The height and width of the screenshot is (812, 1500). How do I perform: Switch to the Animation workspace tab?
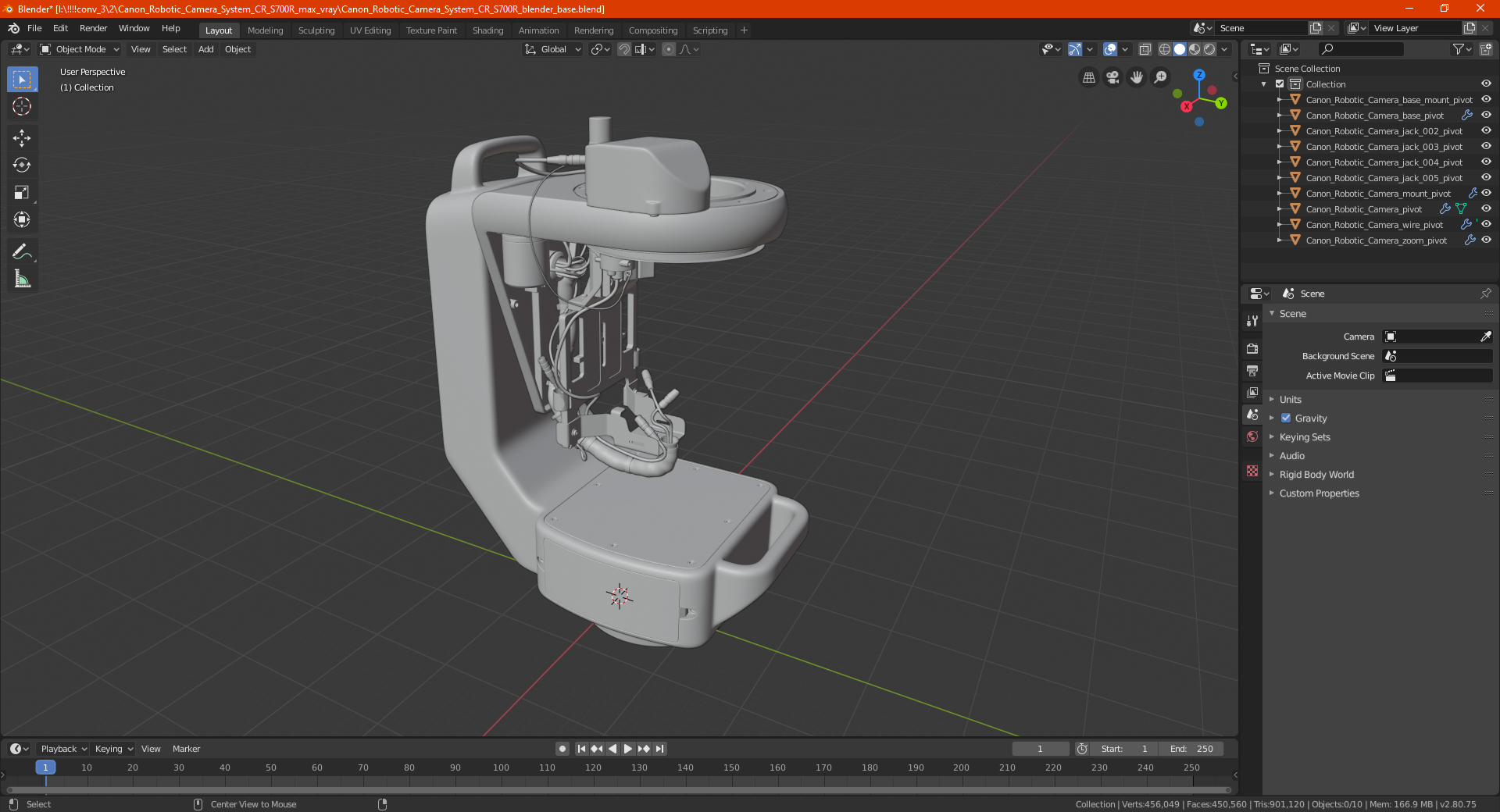pos(538,30)
